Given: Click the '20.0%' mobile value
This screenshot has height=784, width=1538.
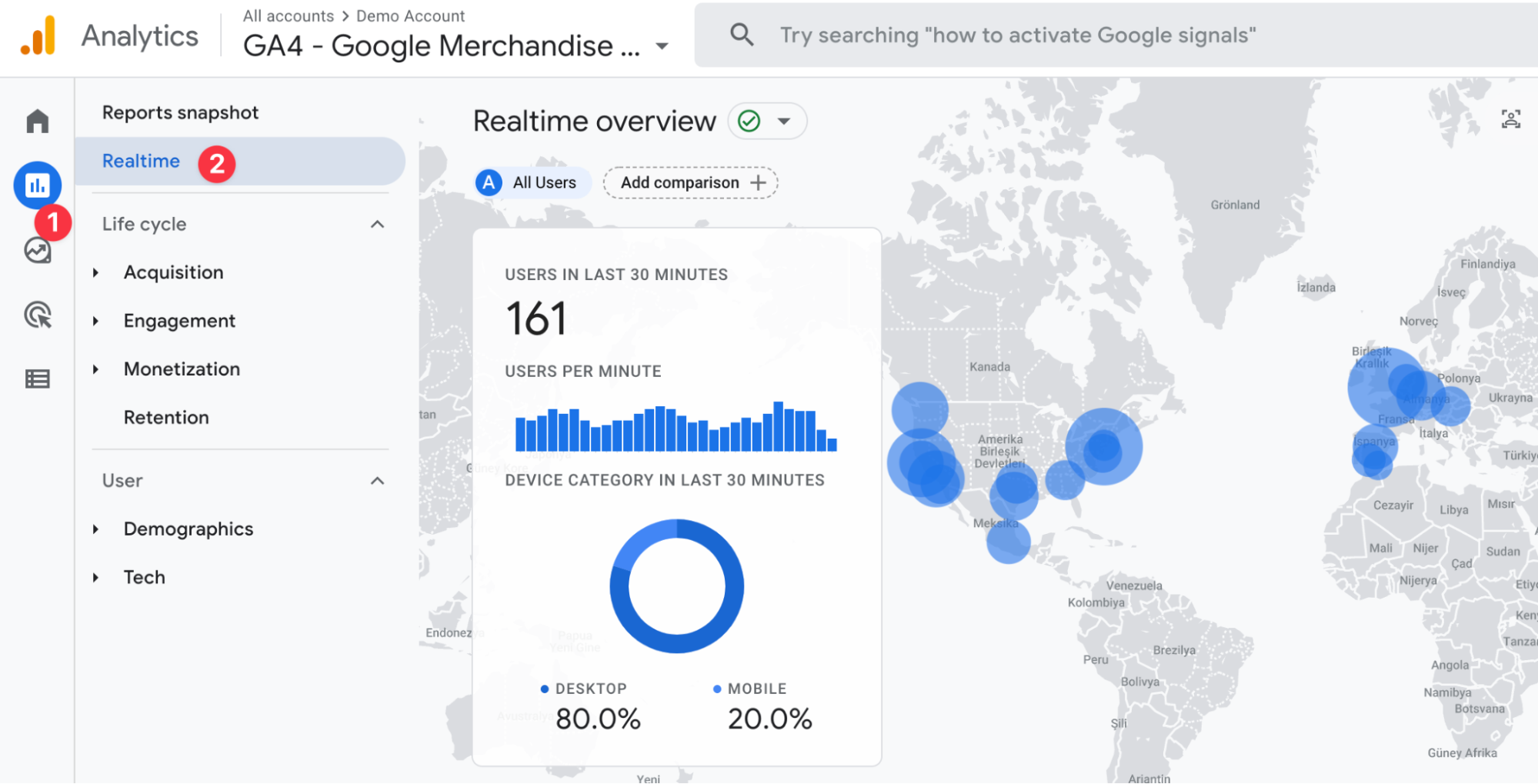Looking at the screenshot, I should coord(769,719).
